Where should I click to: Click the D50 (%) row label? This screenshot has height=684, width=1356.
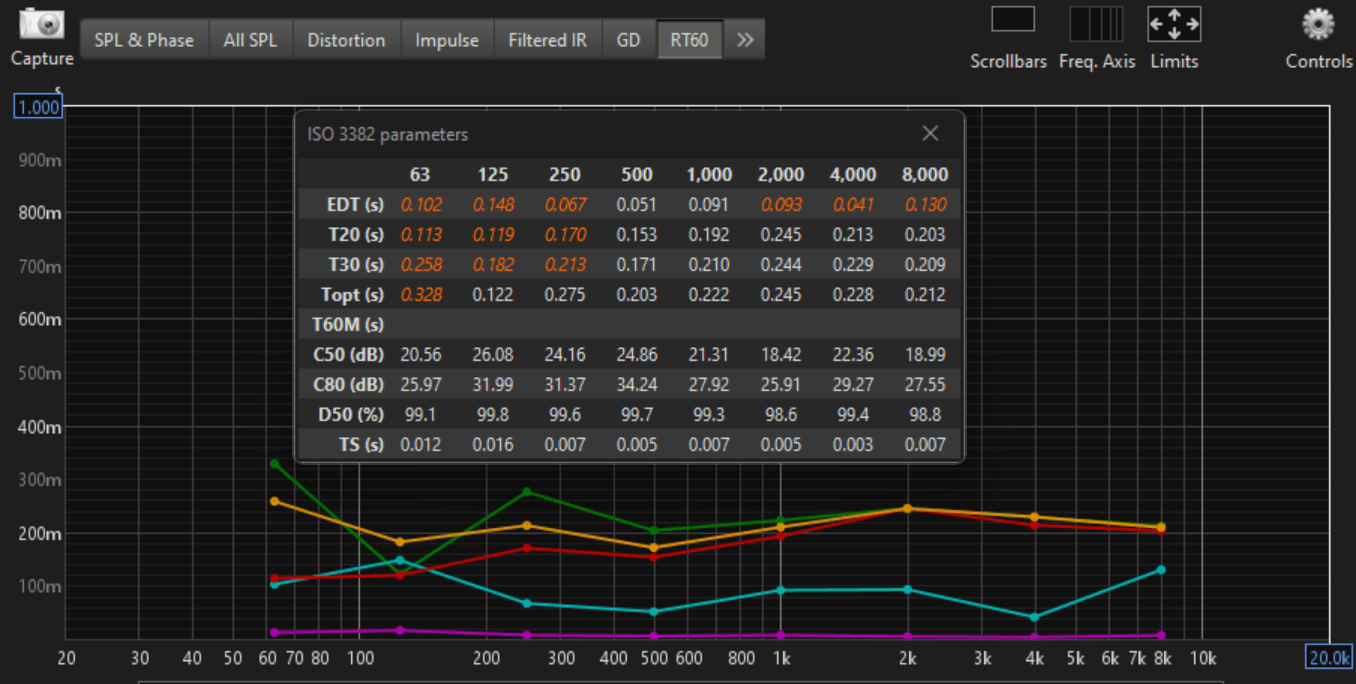coord(350,414)
